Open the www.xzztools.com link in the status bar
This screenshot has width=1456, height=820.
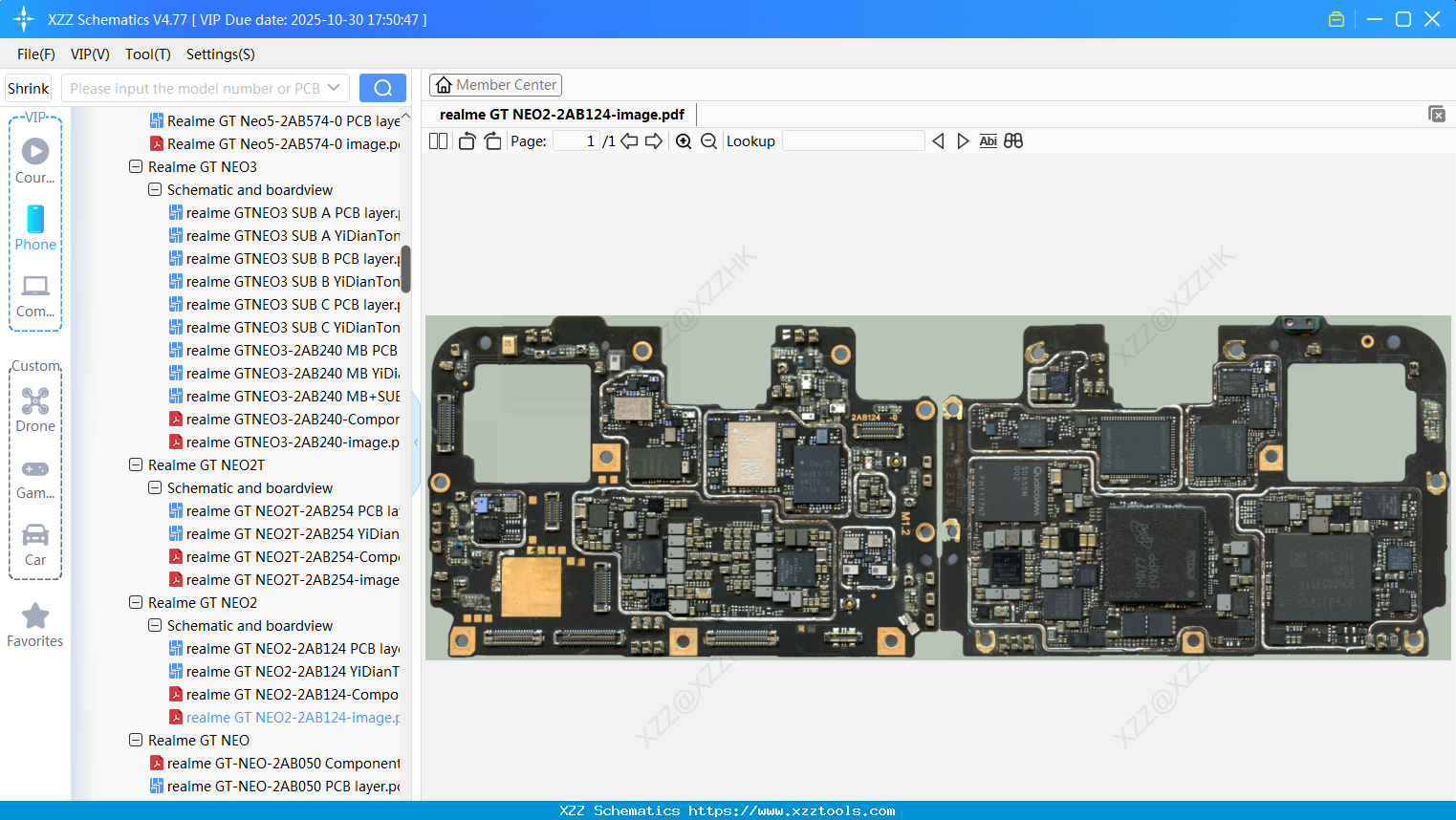pyautogui.click(x=792, y=810)
